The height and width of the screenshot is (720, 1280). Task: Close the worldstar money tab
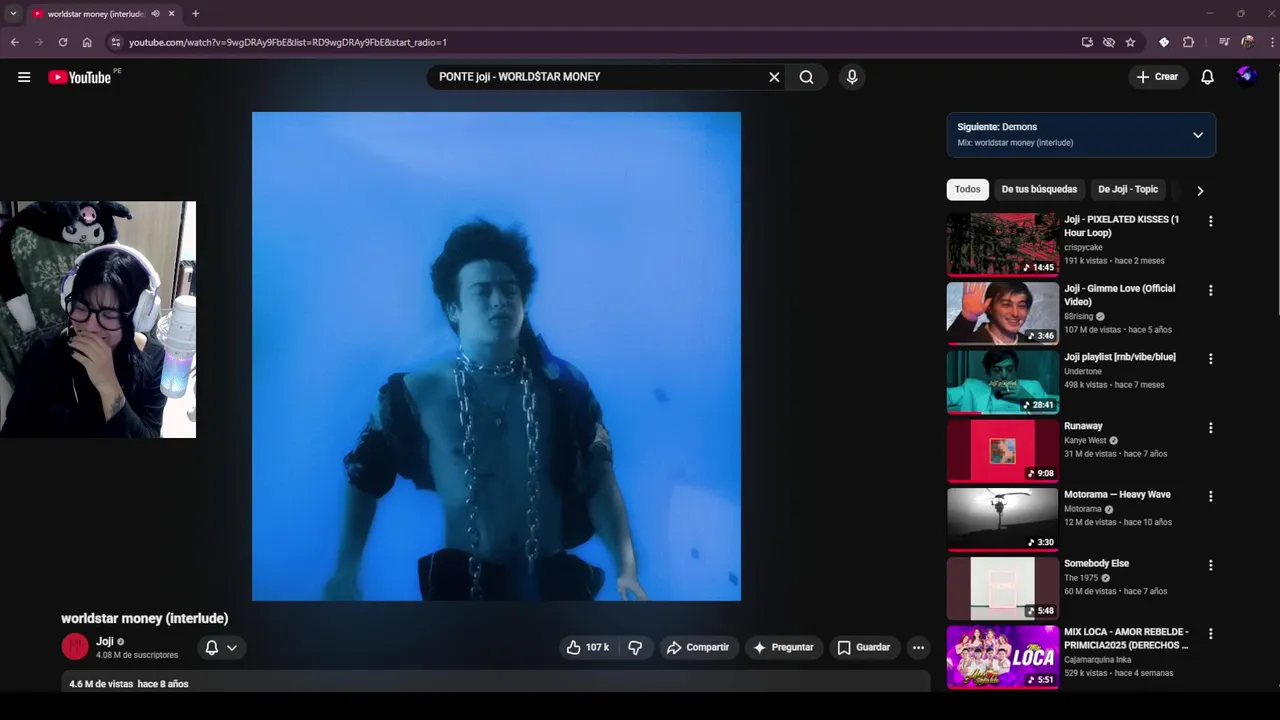[x=171, y=14]
